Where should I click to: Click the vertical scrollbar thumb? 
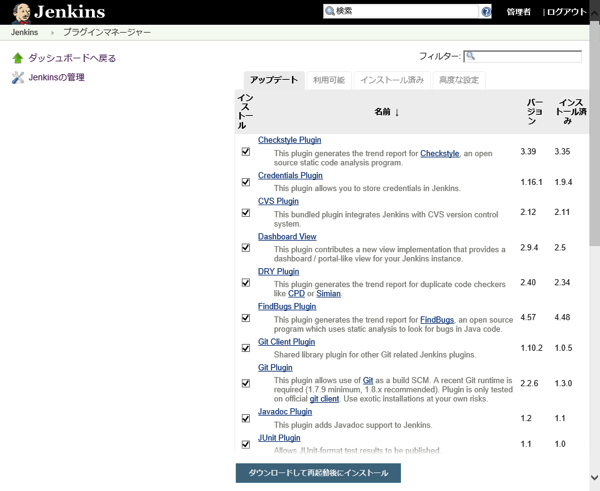[594, 134]
